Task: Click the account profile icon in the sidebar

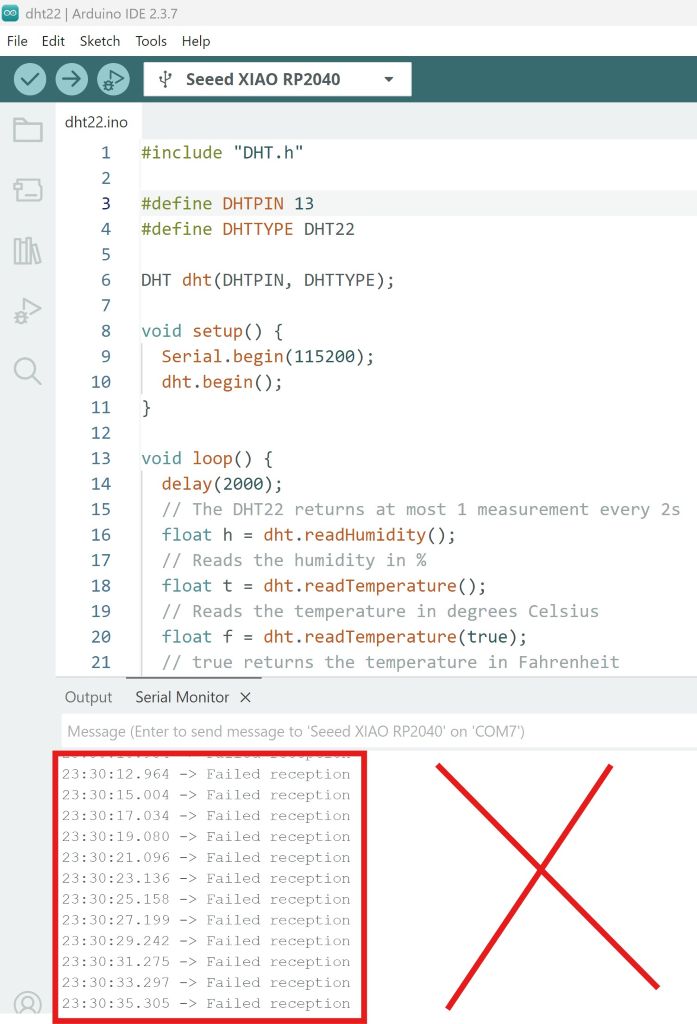Action: pos(27,1006)
